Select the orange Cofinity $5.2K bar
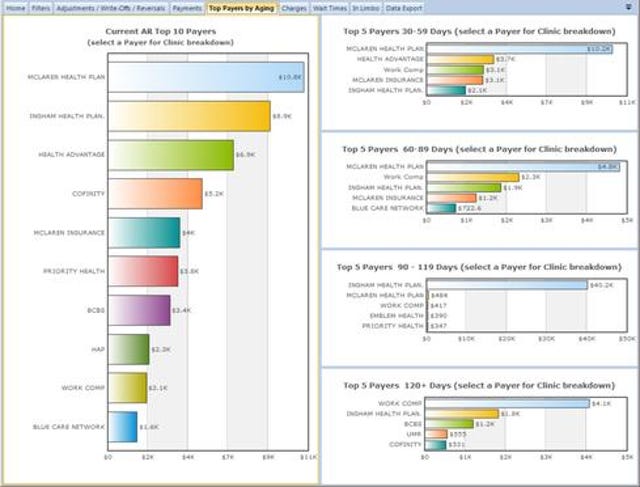Screen dimensions: 640x487 [x=154, y=194]
